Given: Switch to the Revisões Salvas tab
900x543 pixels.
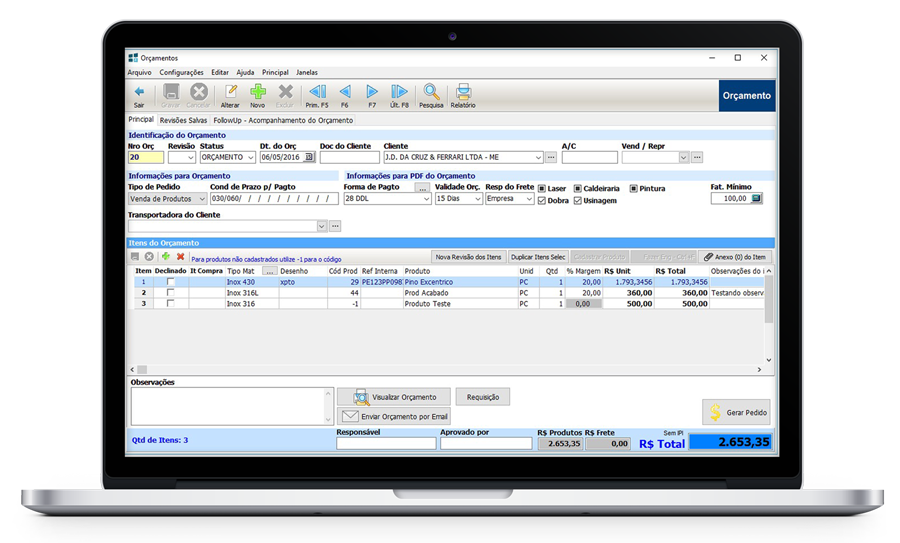Looking at the screenshot, I should point(183,120).
